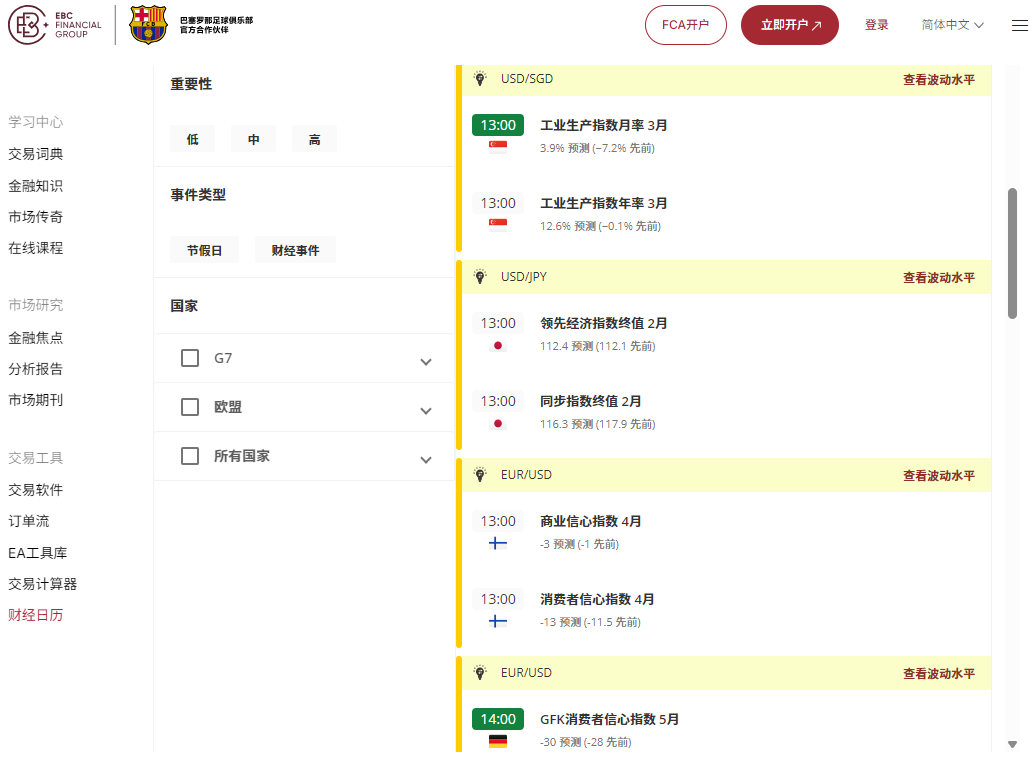
Task: Click the EBC Financial Group logo
Action: point(56,25)
